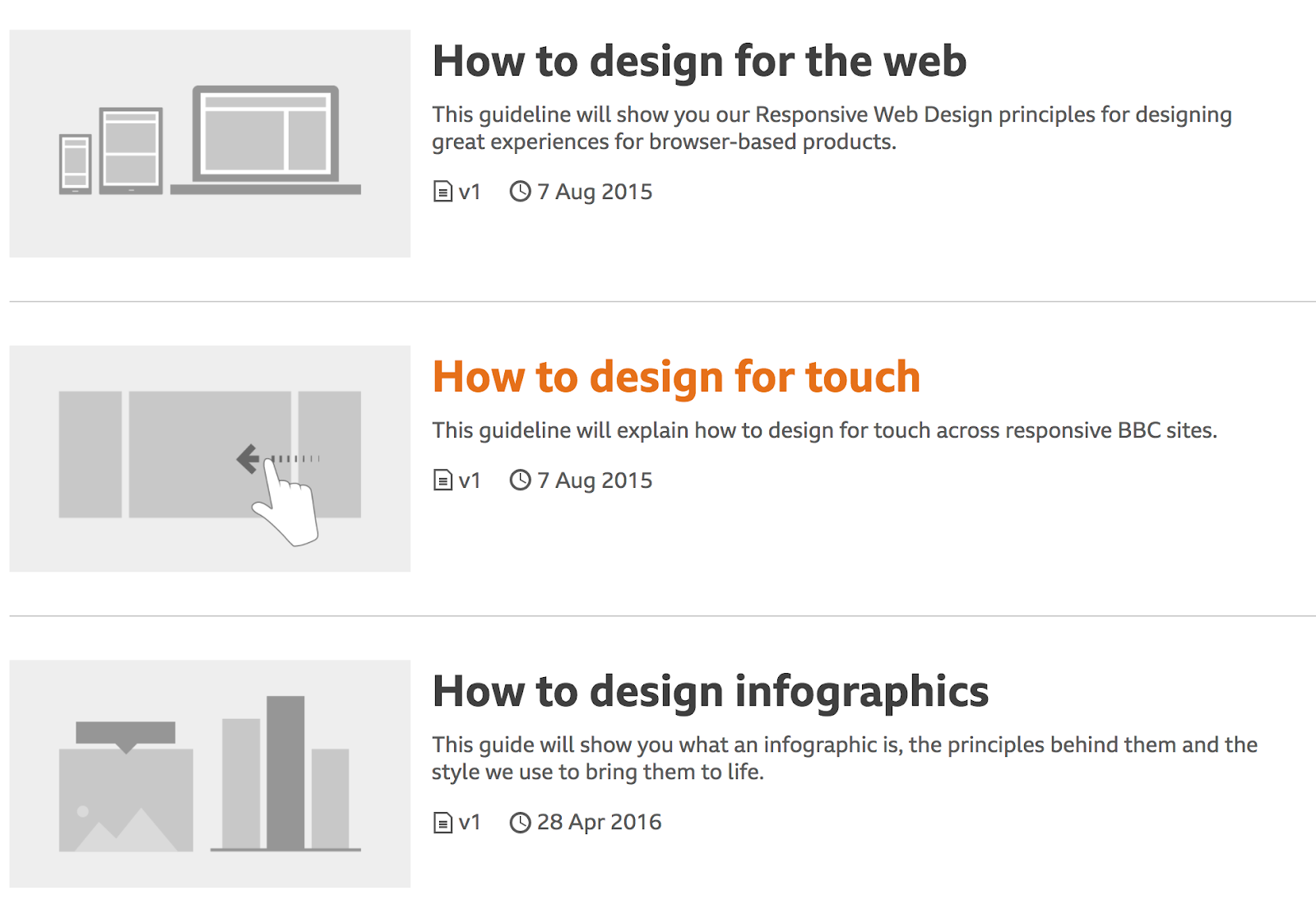
Task: Select '7 Aug 2015' under web guideline
Action: click(595, 192)
